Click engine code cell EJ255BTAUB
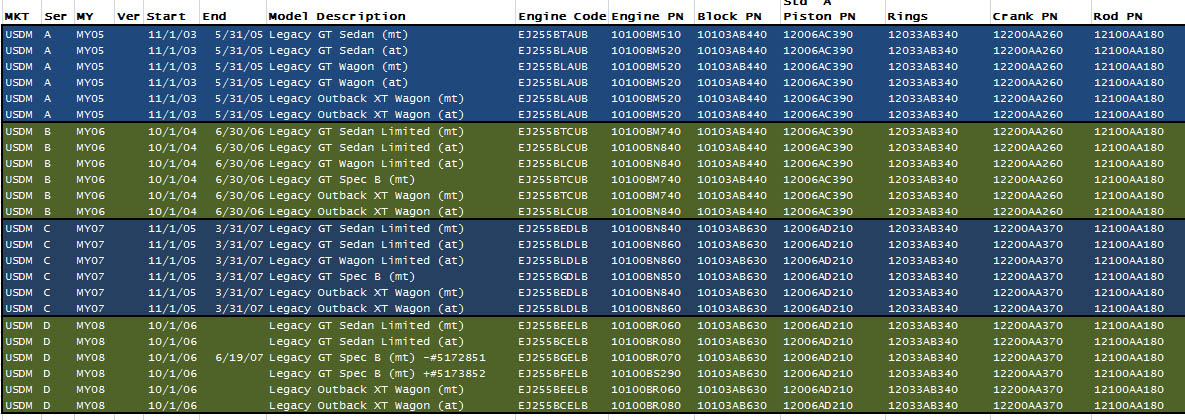 click(552, 34)
